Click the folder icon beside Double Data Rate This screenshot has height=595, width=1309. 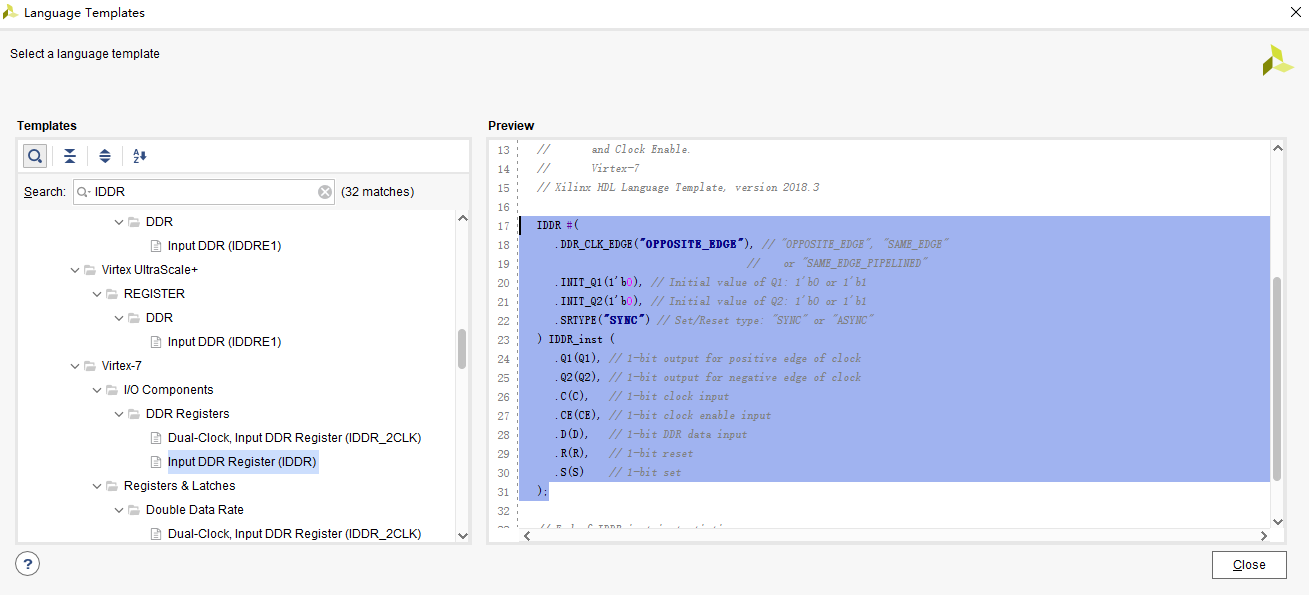click(133, 510)
